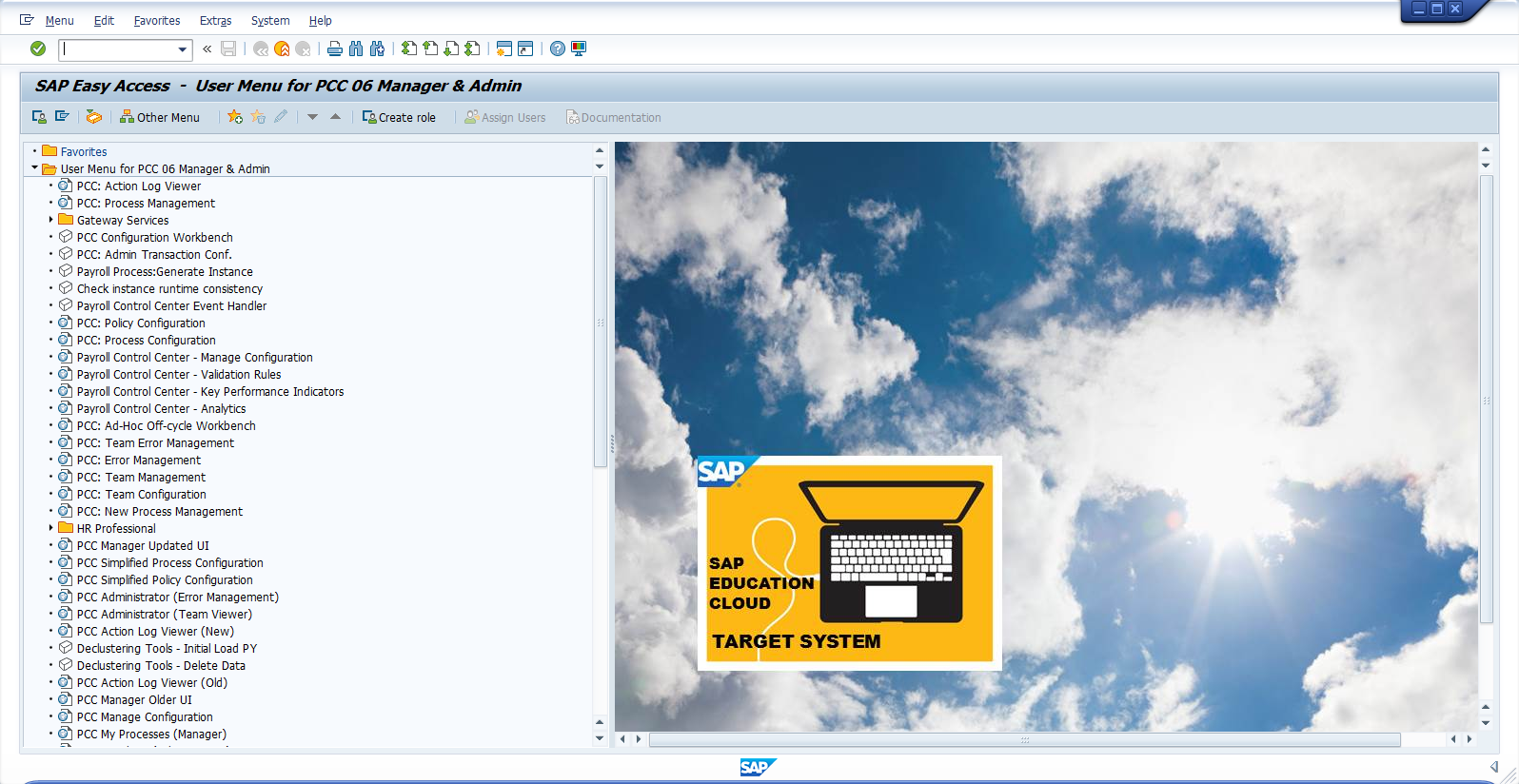Click the image pane horizontal scrollbar

[1024, 739]
